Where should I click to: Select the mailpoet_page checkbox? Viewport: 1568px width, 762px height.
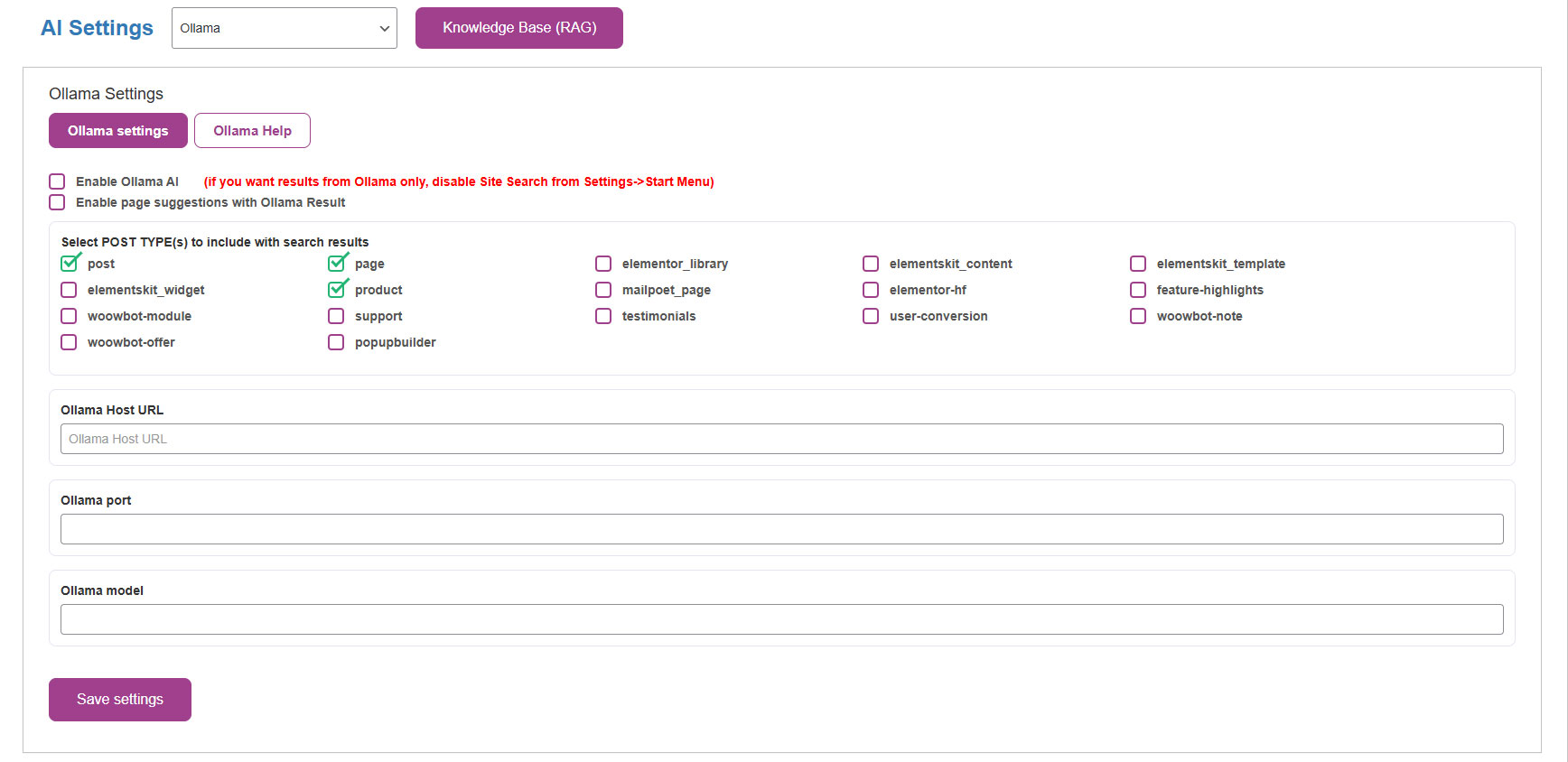(x=603, y=290)
